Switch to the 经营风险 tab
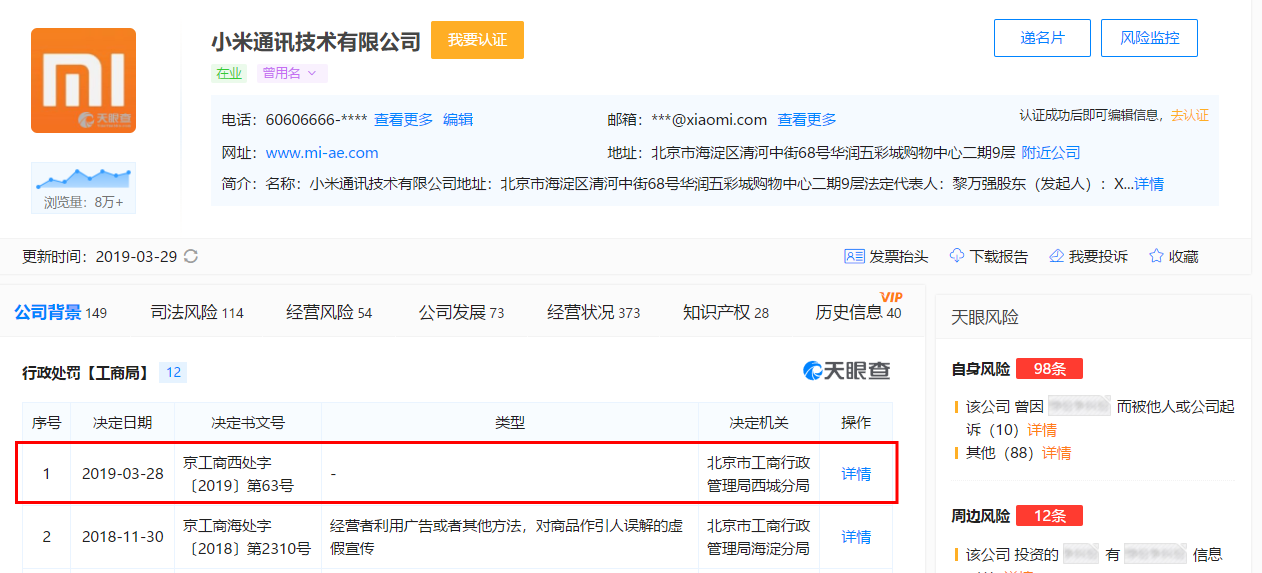This screenshot has width=1262, height=573. pos(329,312)
